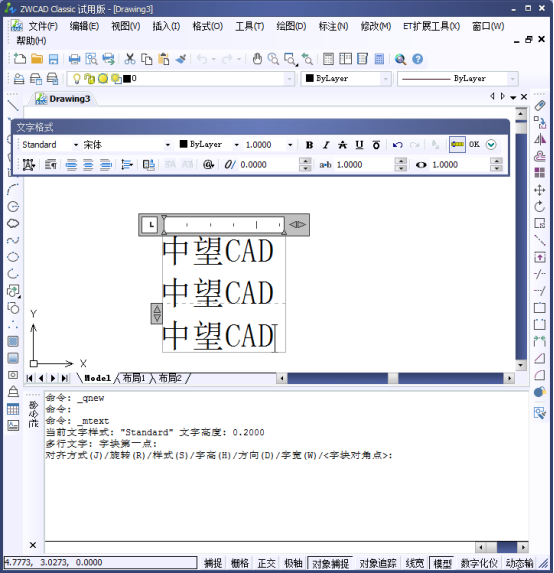Select the Array modify tool
Screen dimensions: 554x573
tap(540, 172)
